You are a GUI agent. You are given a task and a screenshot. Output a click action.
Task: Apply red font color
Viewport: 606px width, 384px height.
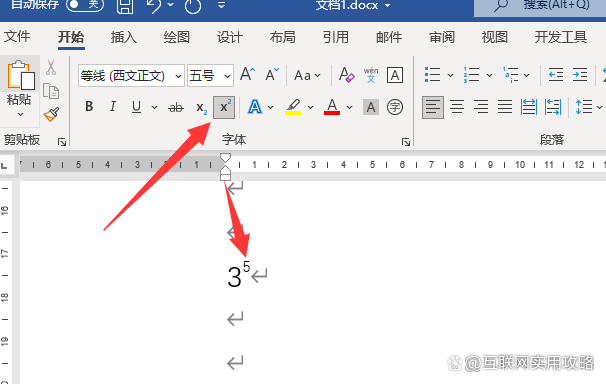pos(332,107)
